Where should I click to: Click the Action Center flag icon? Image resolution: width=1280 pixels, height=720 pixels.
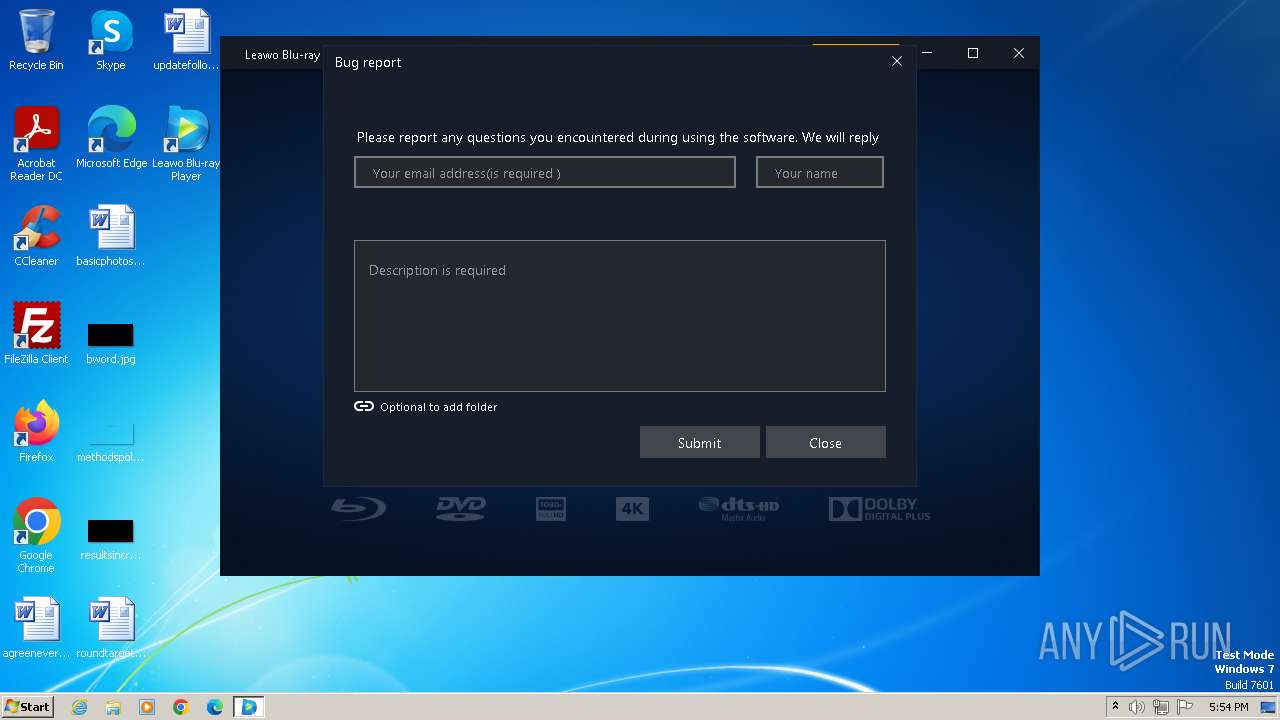coord(1185,707)
